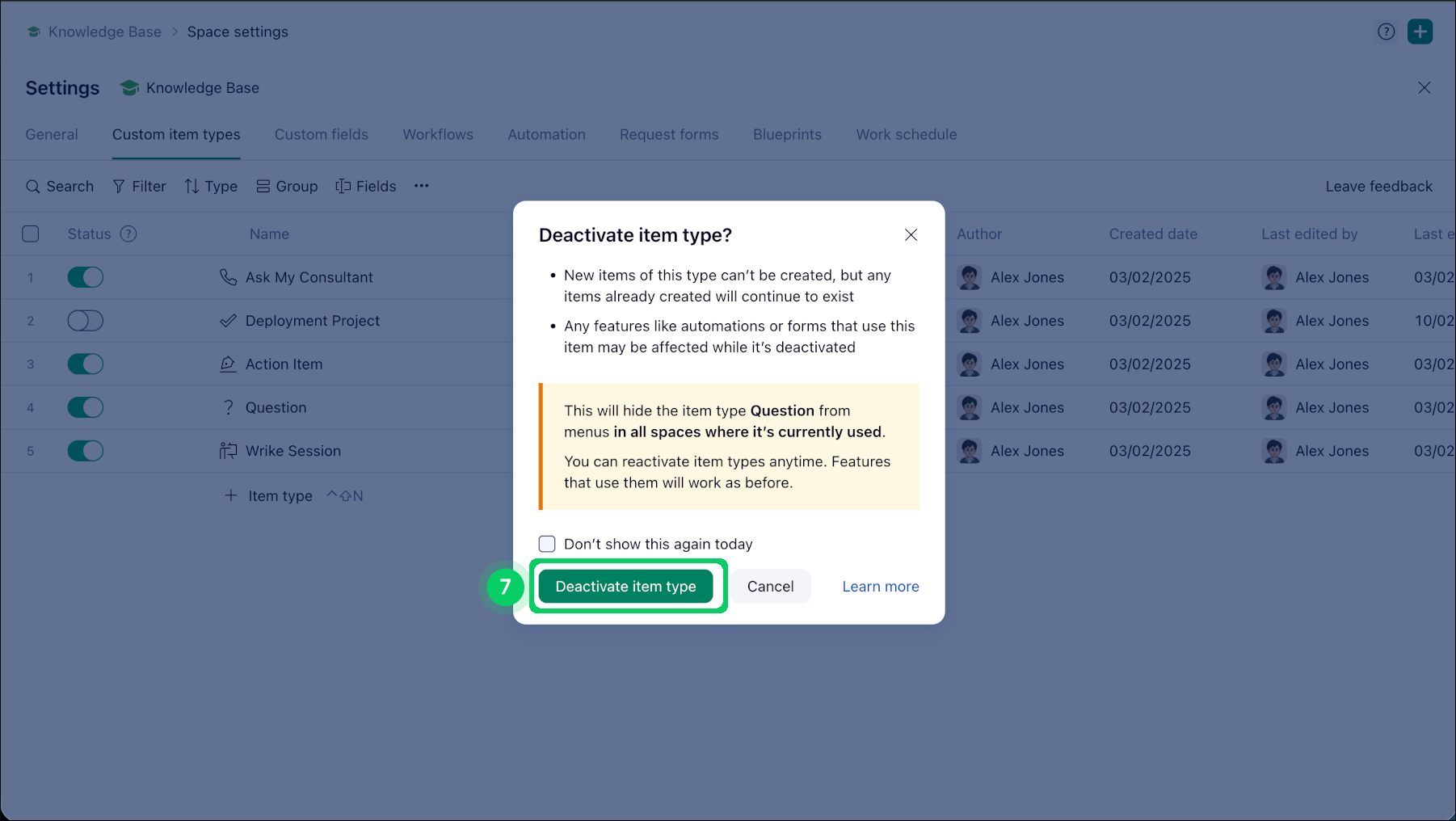Image resolution: width=1456 pixels, height=821 pixels.
Task: Open the Filter tool
Action: [139, 187]
